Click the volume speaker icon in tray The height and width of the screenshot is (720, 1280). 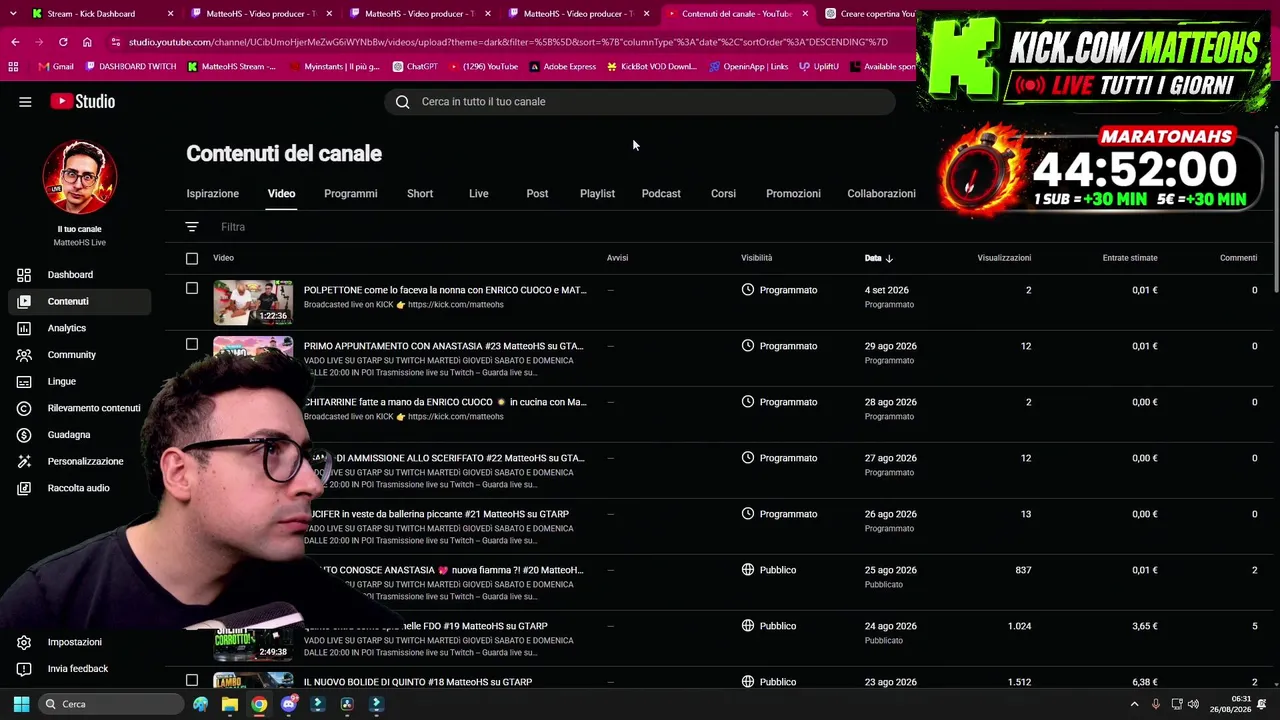[1193, 704]
